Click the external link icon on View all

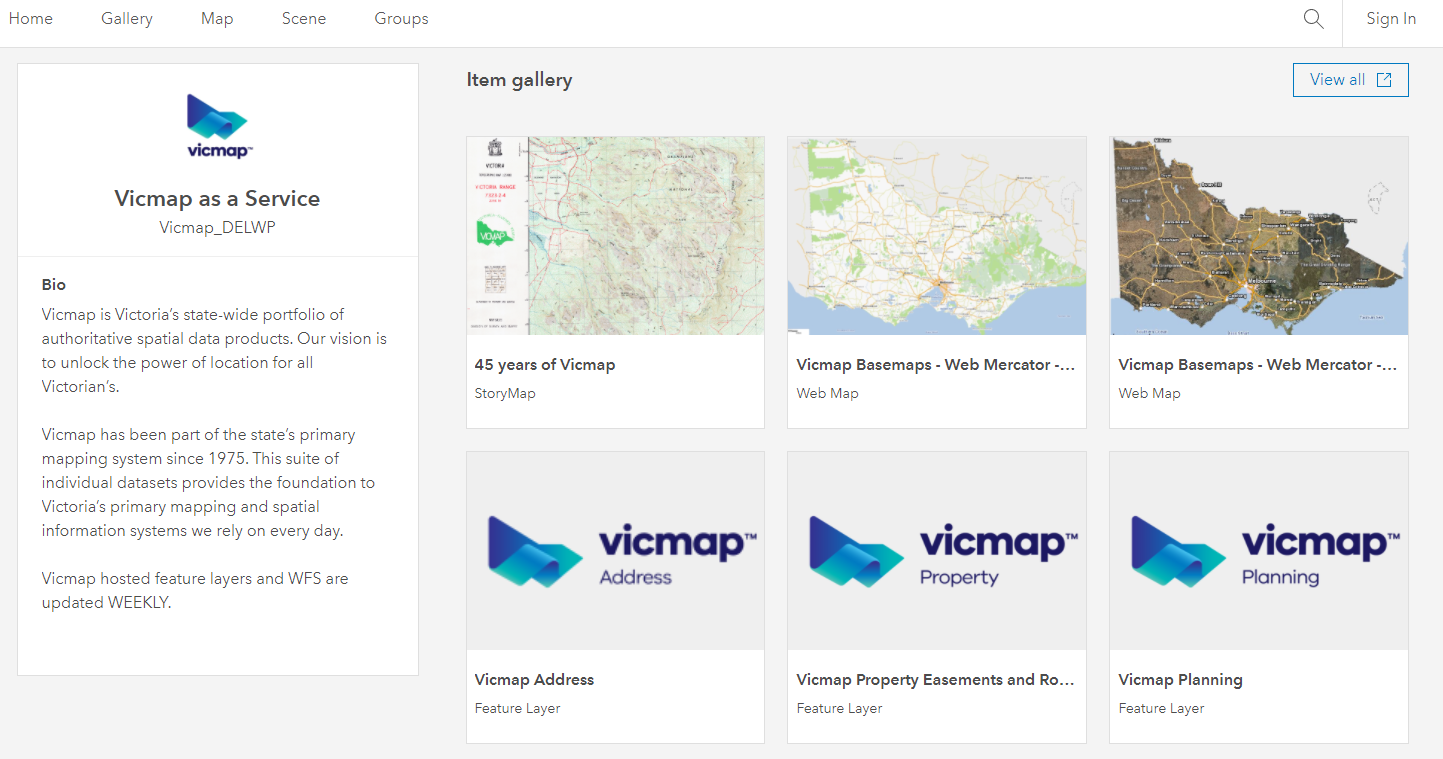click(1384, 79)
